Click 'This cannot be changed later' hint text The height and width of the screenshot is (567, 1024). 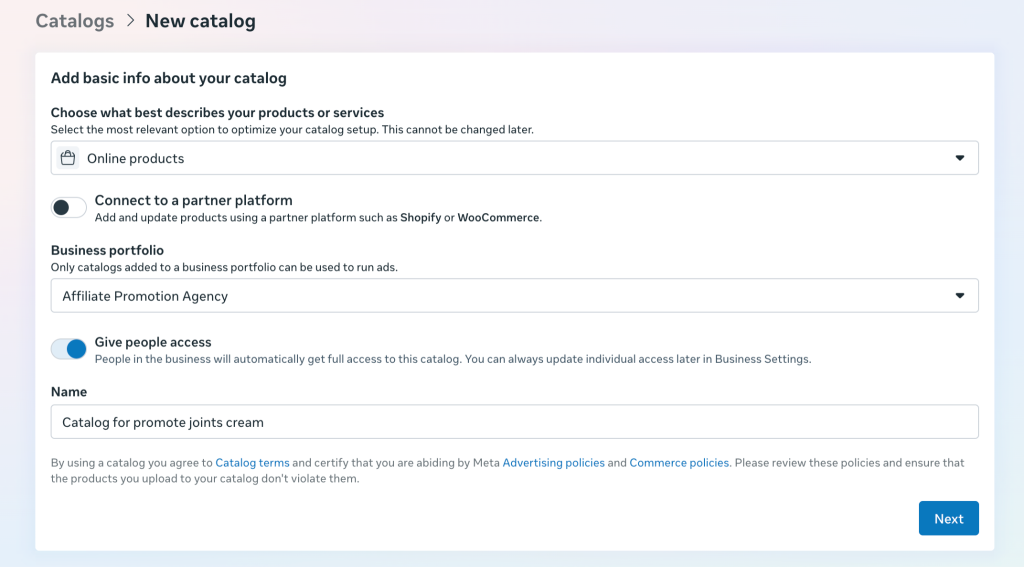pyautogui.click(x=458, y=129)
